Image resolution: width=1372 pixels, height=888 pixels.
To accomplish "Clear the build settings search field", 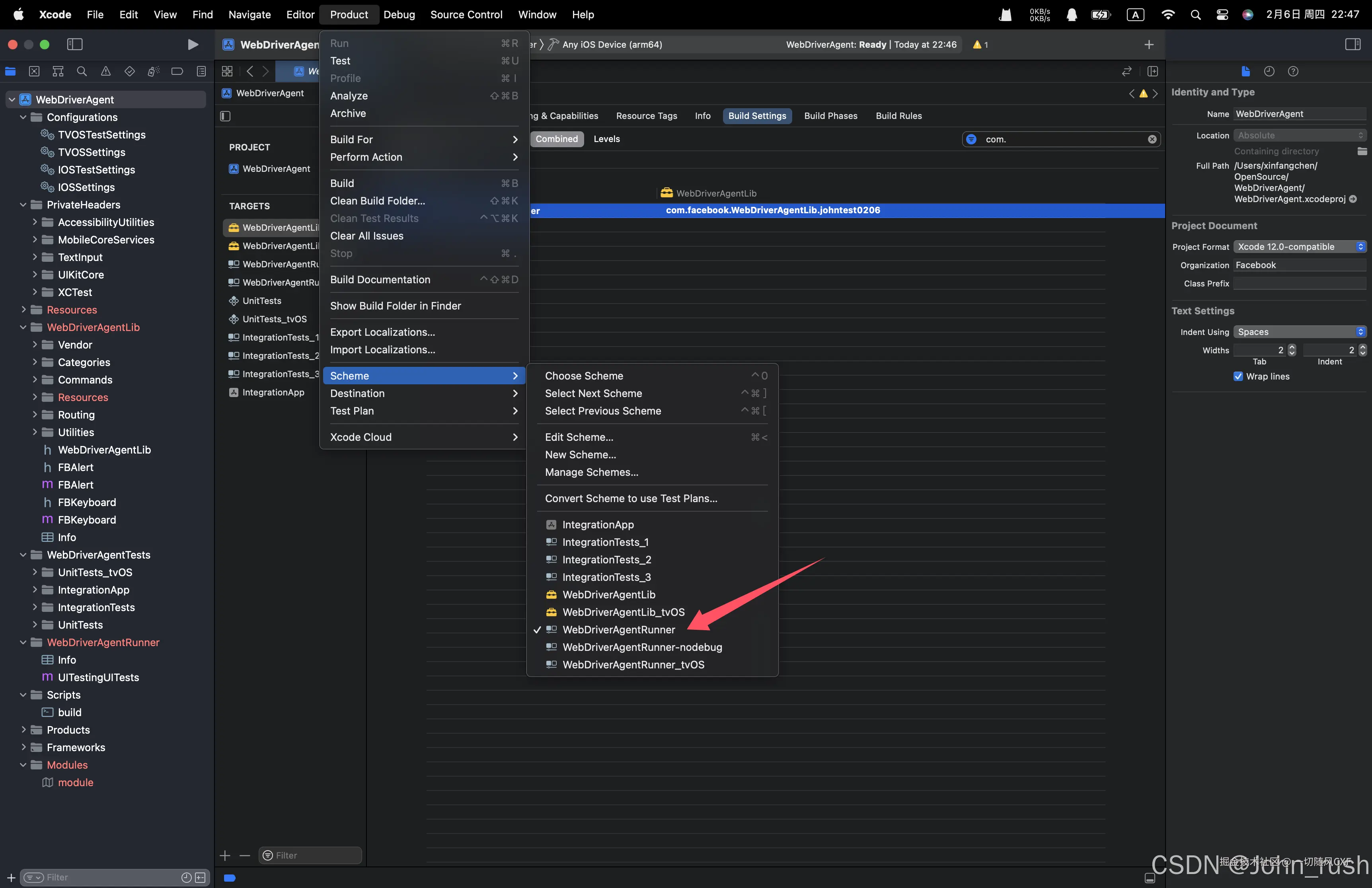I will point(1152,140).
